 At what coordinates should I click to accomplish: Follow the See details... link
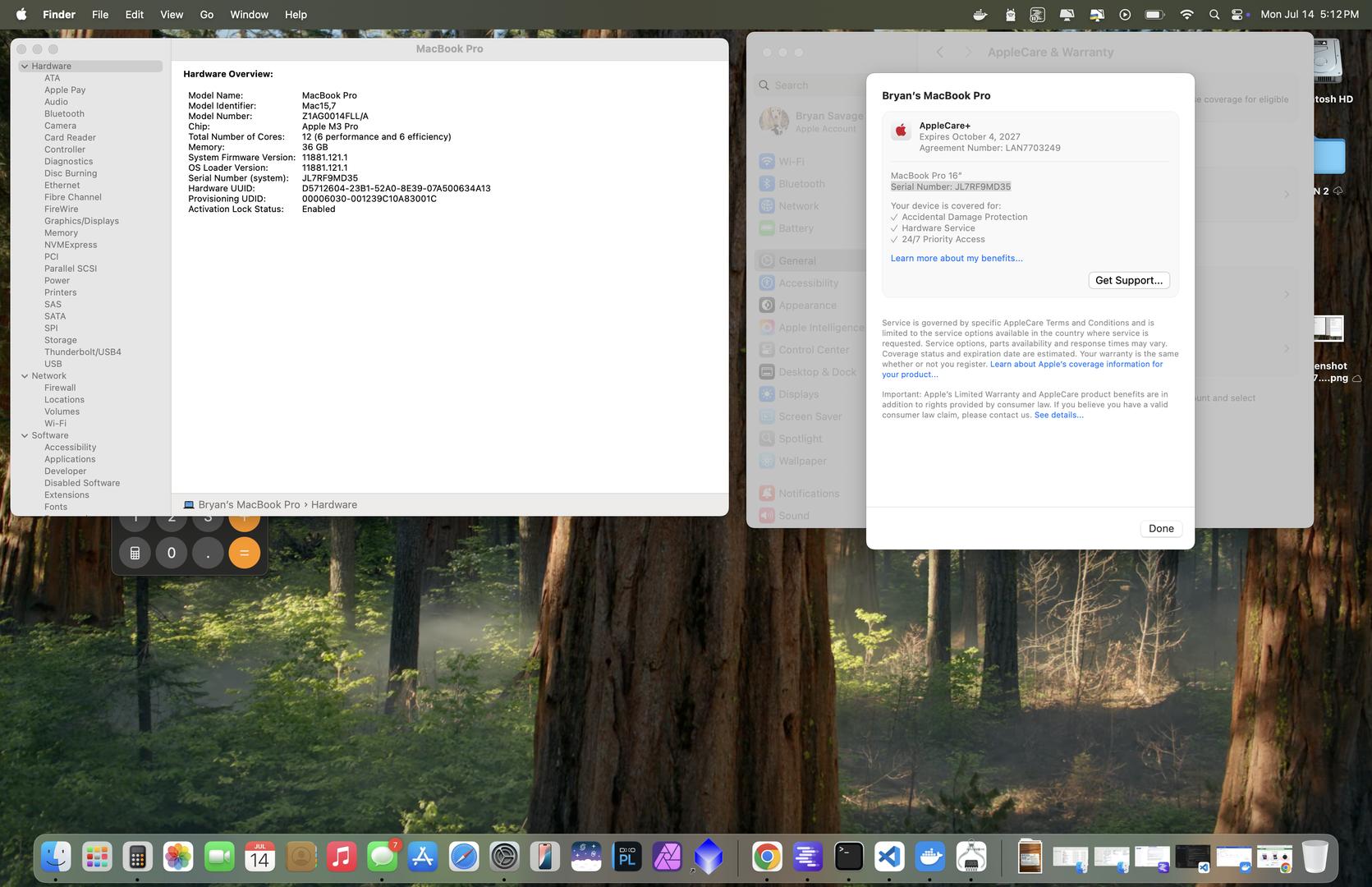pos(1058,415)
